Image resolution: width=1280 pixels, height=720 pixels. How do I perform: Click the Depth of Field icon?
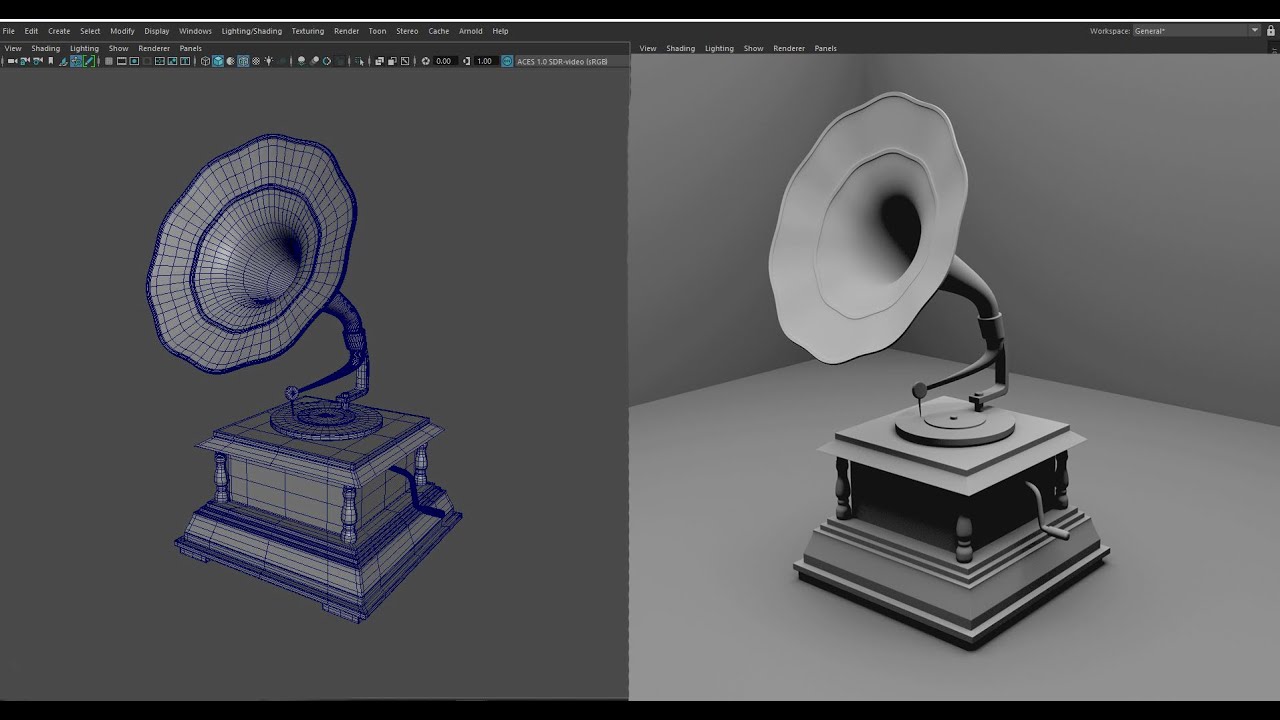pyautogui.click(x=339, y=61)
